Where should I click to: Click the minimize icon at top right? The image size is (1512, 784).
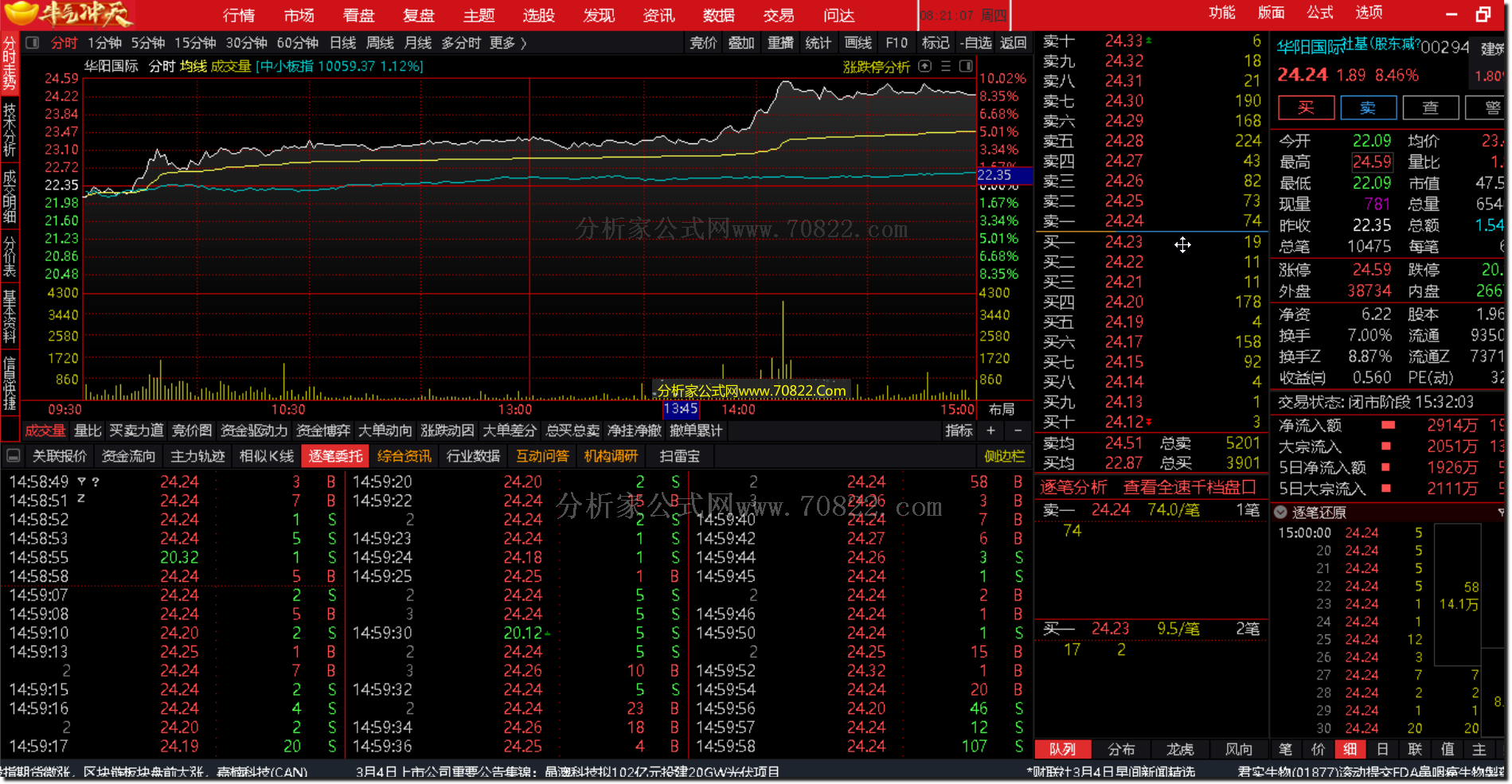[x=1451, y=14]
